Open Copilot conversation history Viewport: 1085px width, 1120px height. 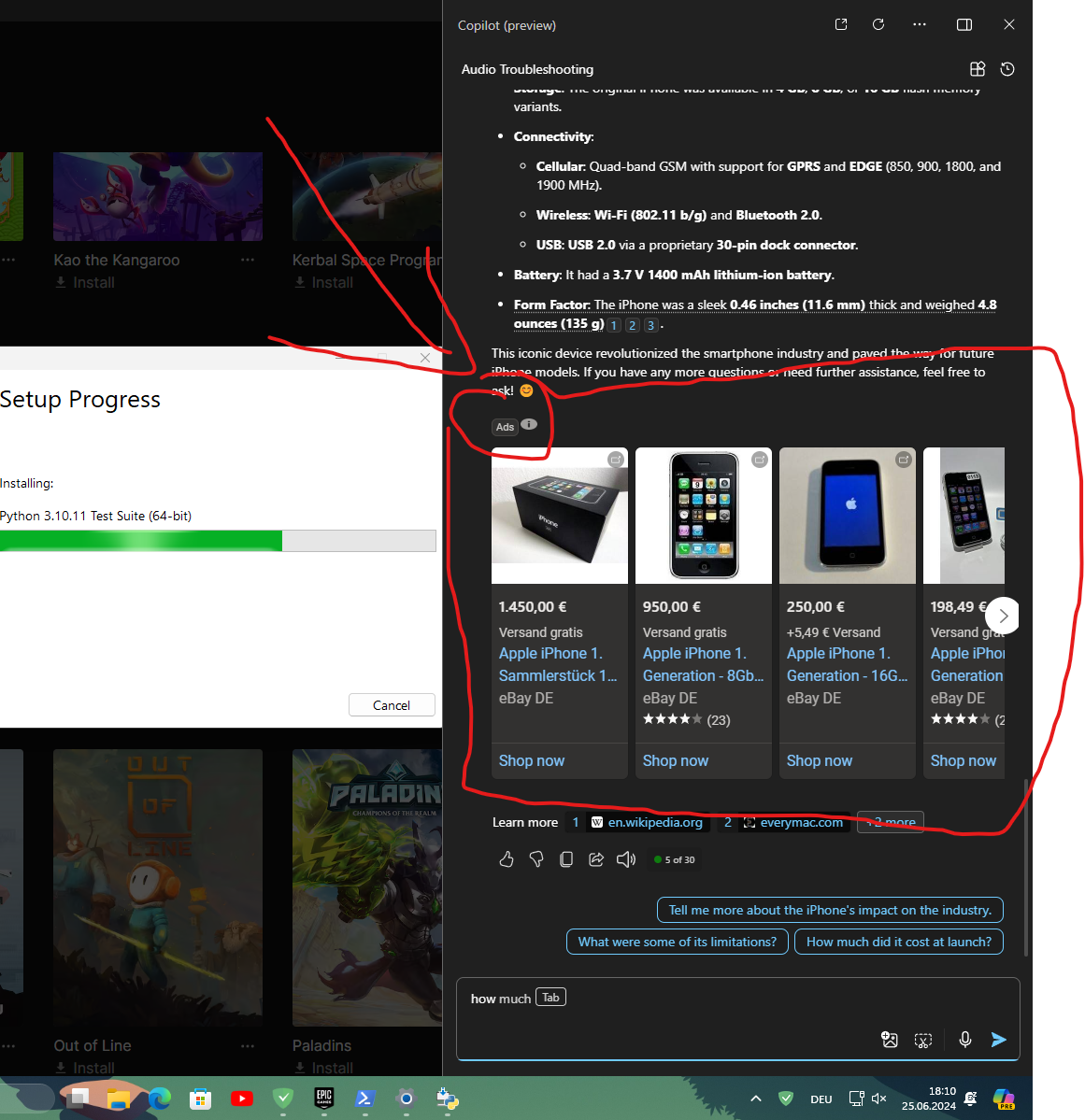click(x=1007, y=68)
